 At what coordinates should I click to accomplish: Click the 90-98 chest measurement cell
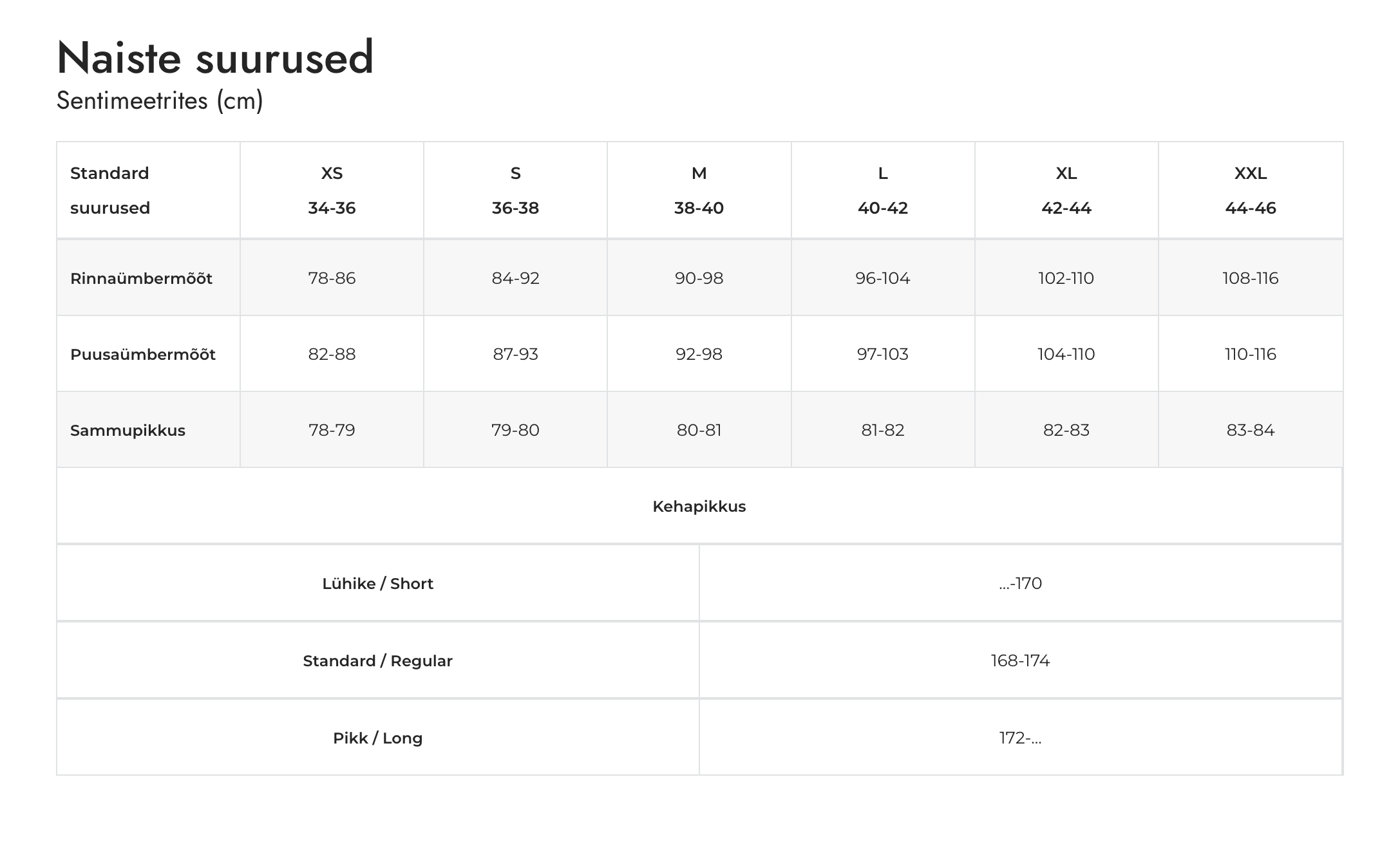(699, 278)
